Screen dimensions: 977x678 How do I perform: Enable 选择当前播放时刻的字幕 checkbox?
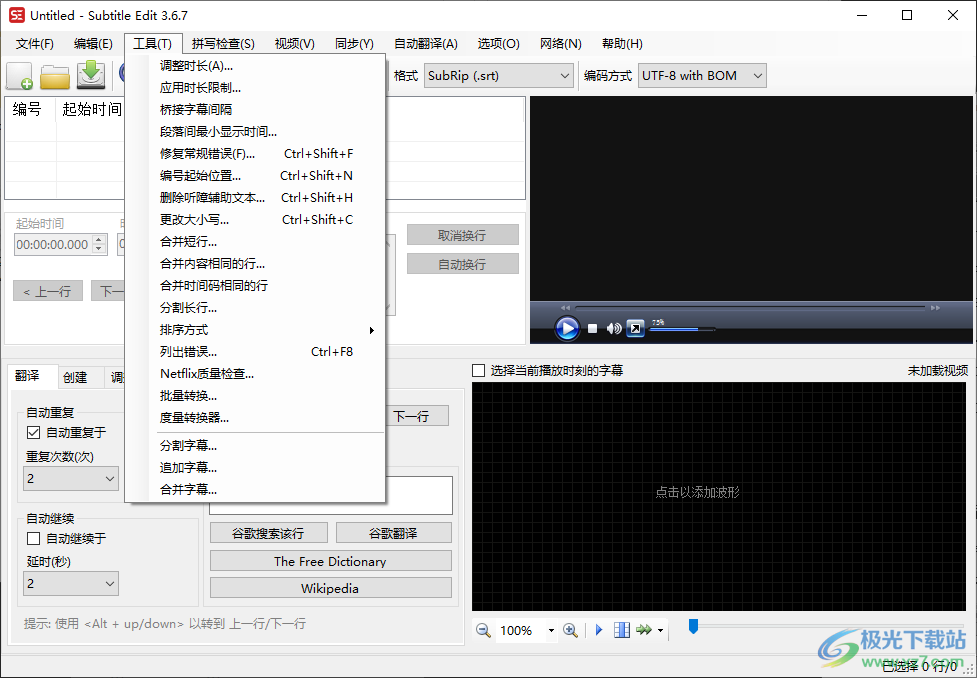(x=479, y=371)
